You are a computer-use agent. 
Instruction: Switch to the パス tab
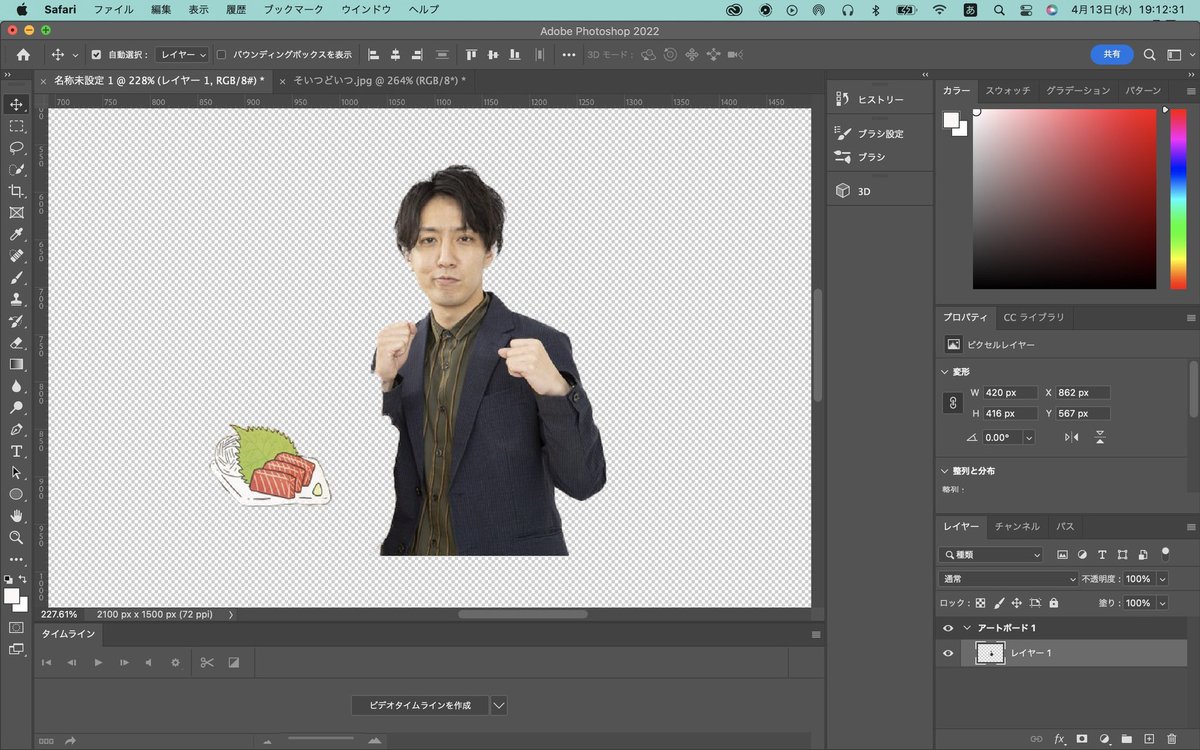coord(1066,526)
